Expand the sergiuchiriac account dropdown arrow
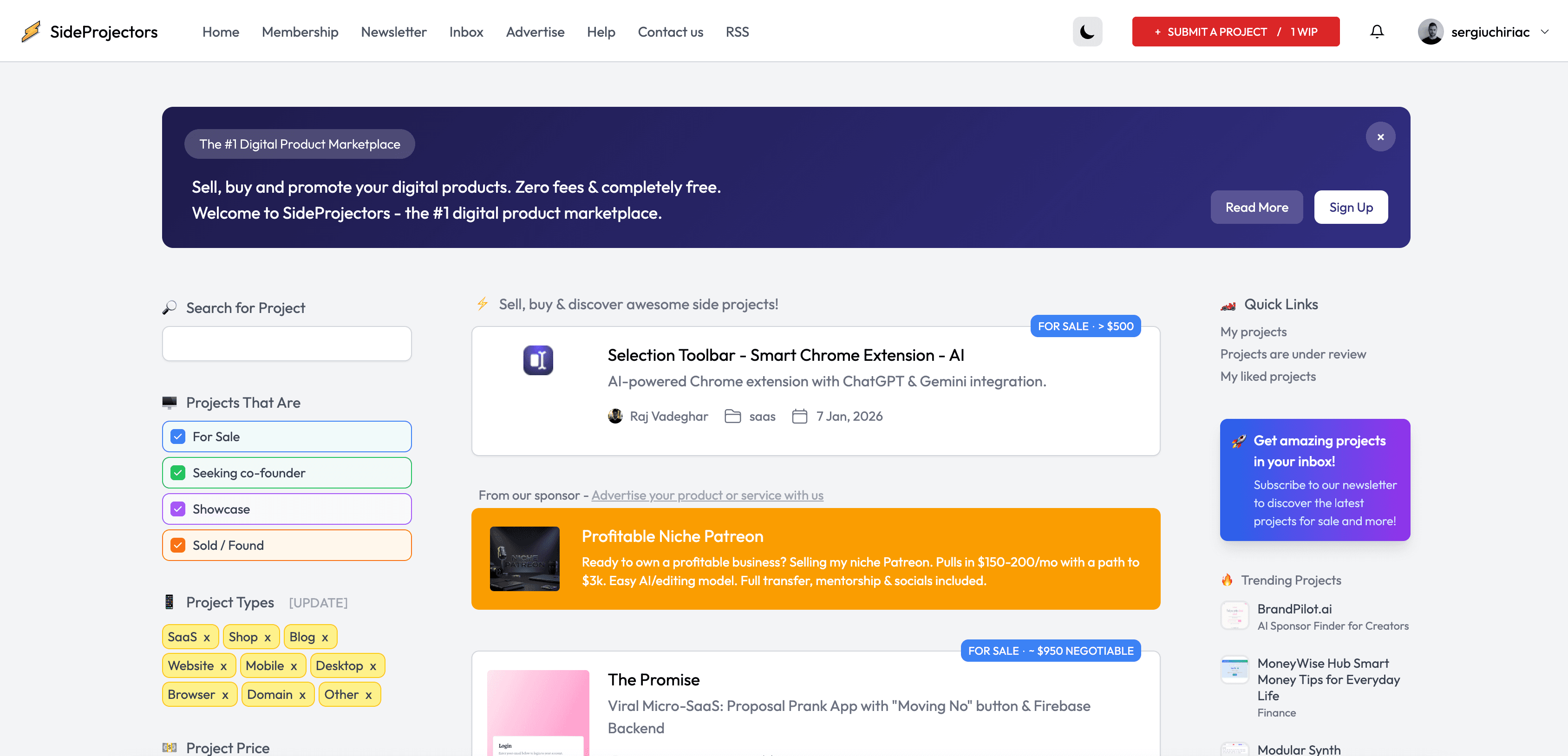 click(x=1545, y=32)
